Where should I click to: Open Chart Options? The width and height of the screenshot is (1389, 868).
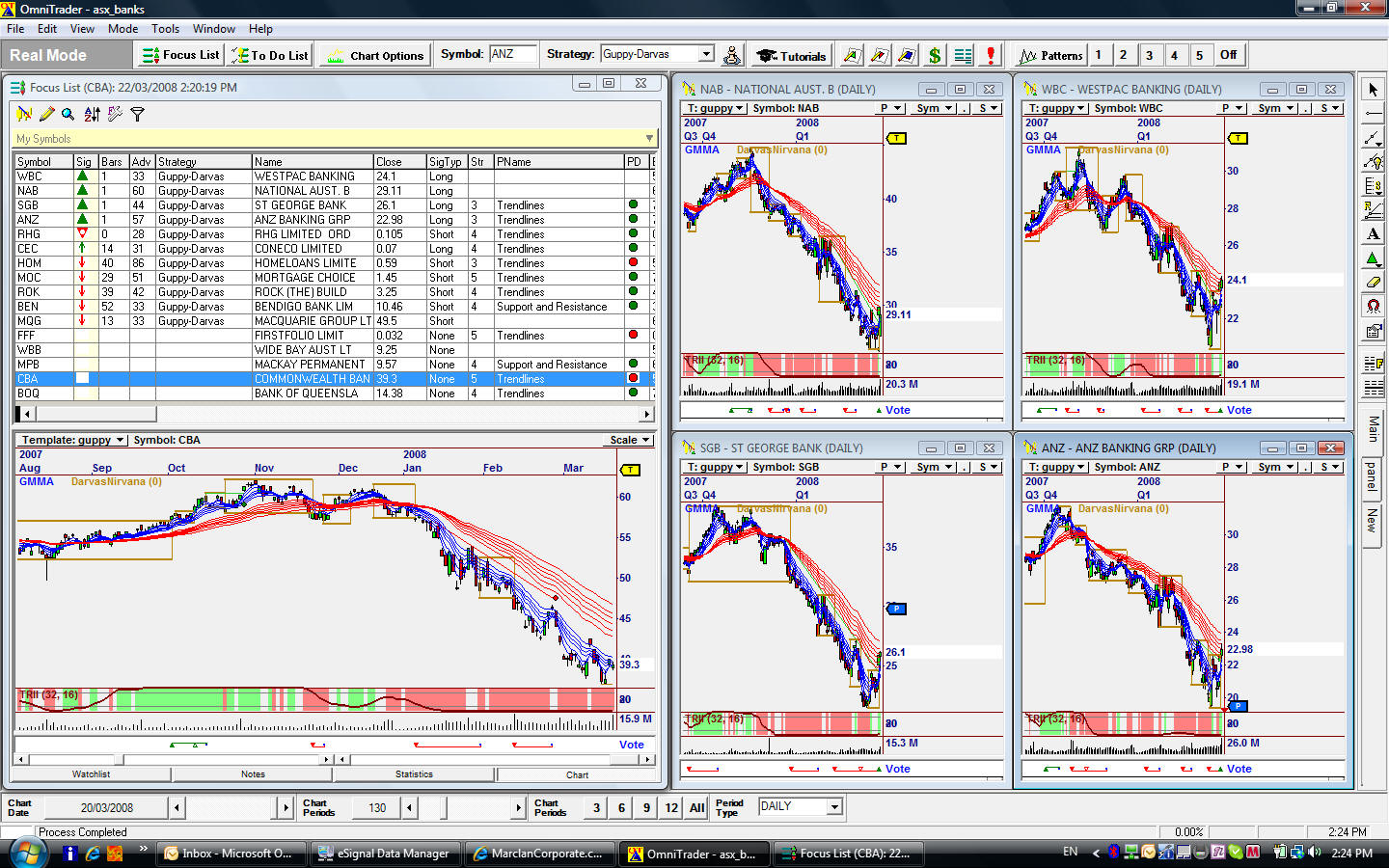(x=375, y=55)
